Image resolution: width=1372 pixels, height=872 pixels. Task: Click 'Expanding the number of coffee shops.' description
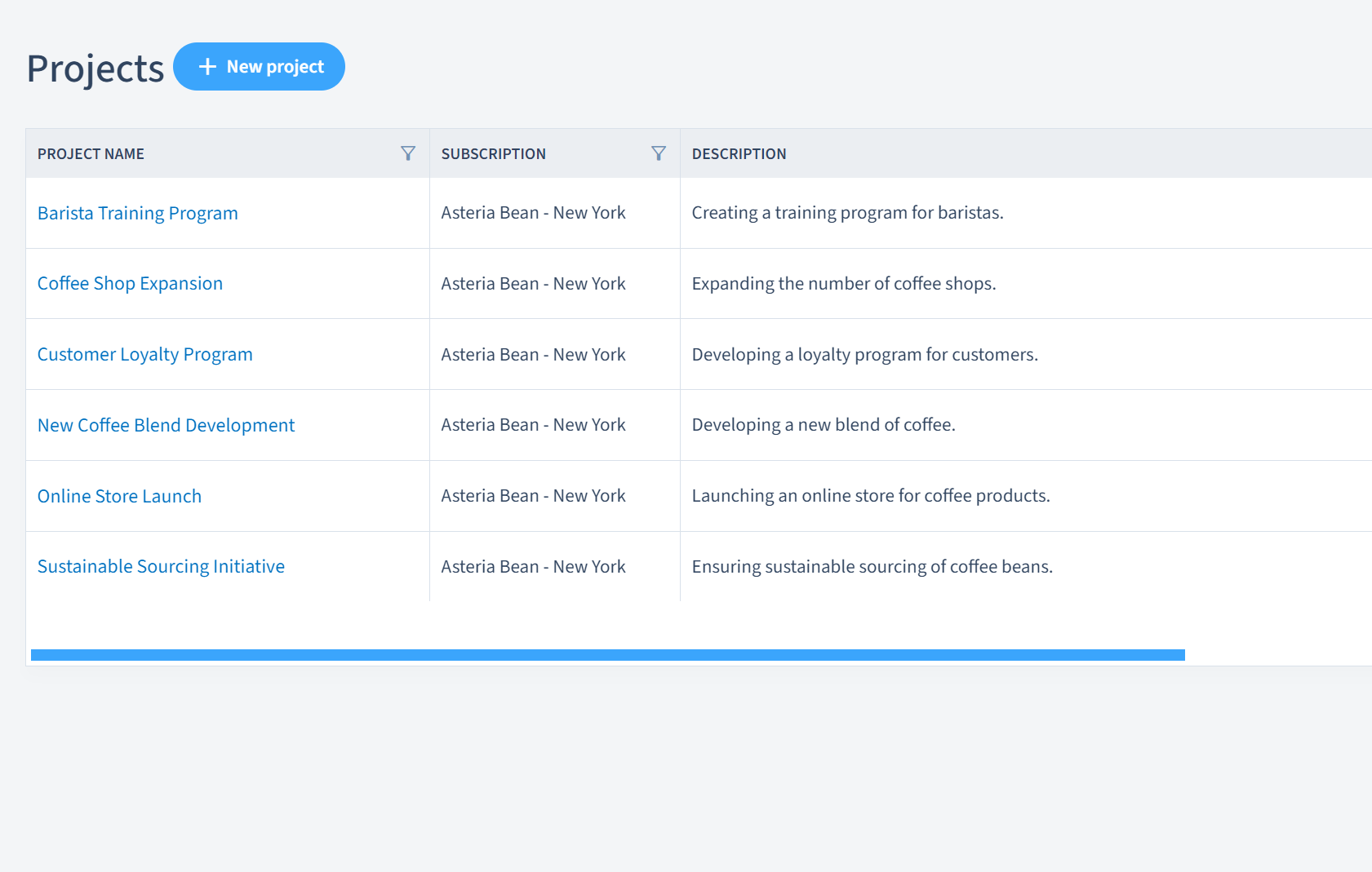(x=844, y=283)
